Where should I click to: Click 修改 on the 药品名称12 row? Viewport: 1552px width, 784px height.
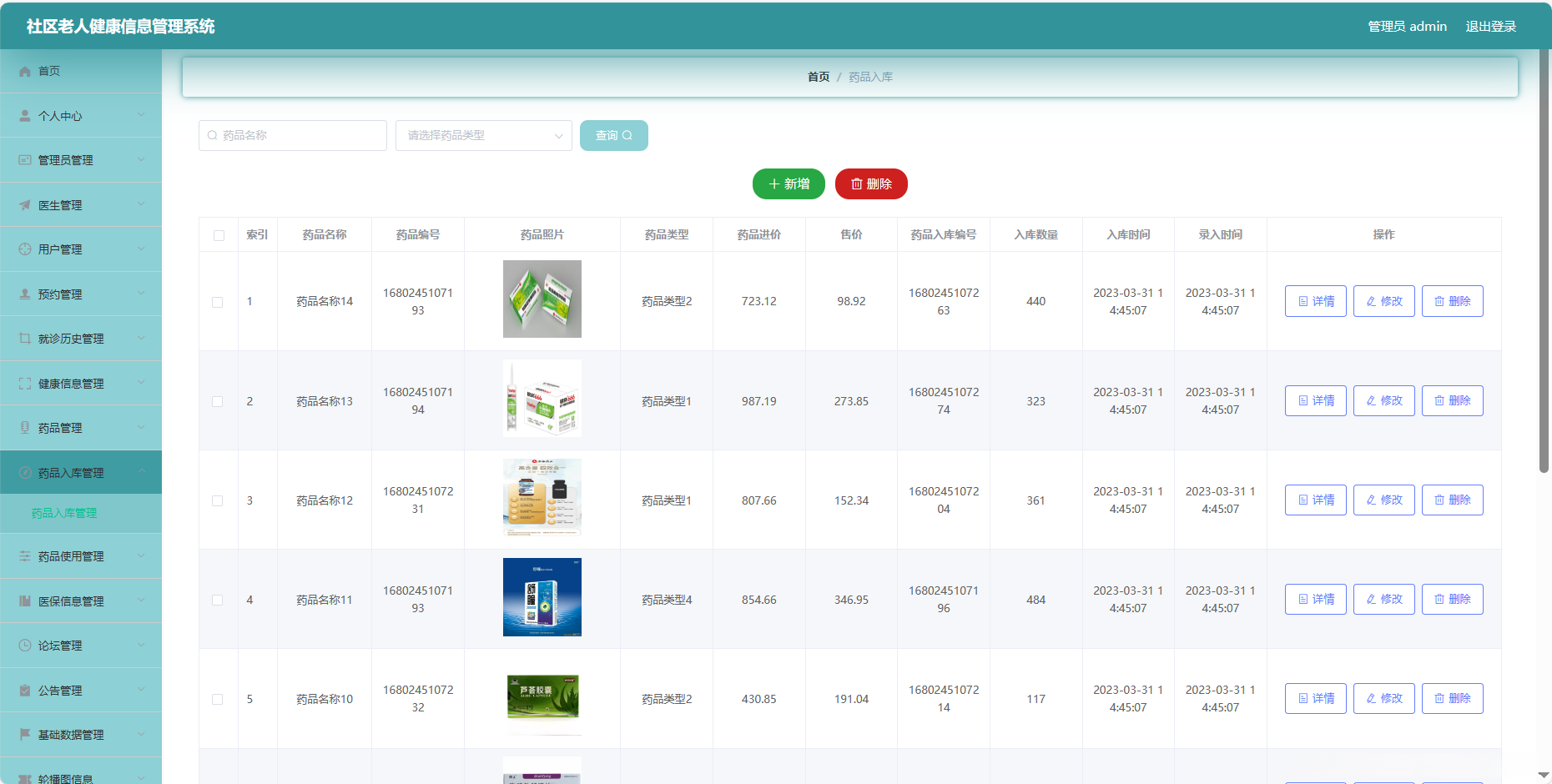1383,500
